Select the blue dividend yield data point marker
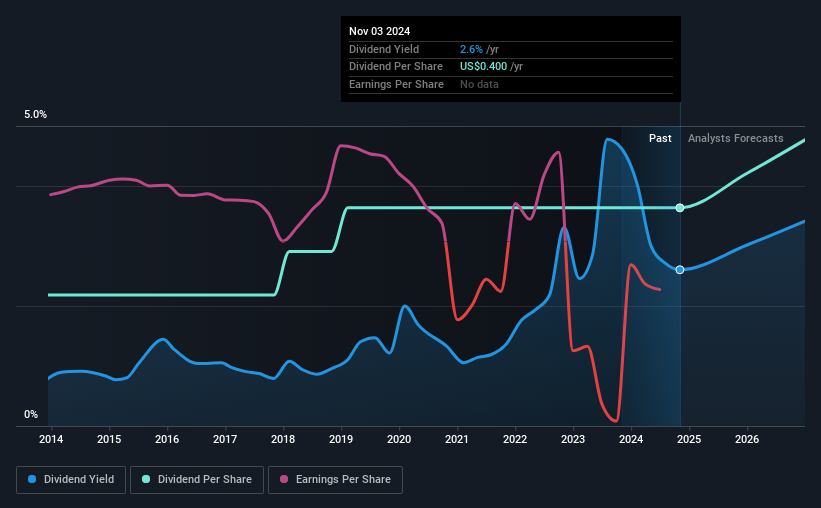This screenshot has width=821, height=508. tap(680, 270)
